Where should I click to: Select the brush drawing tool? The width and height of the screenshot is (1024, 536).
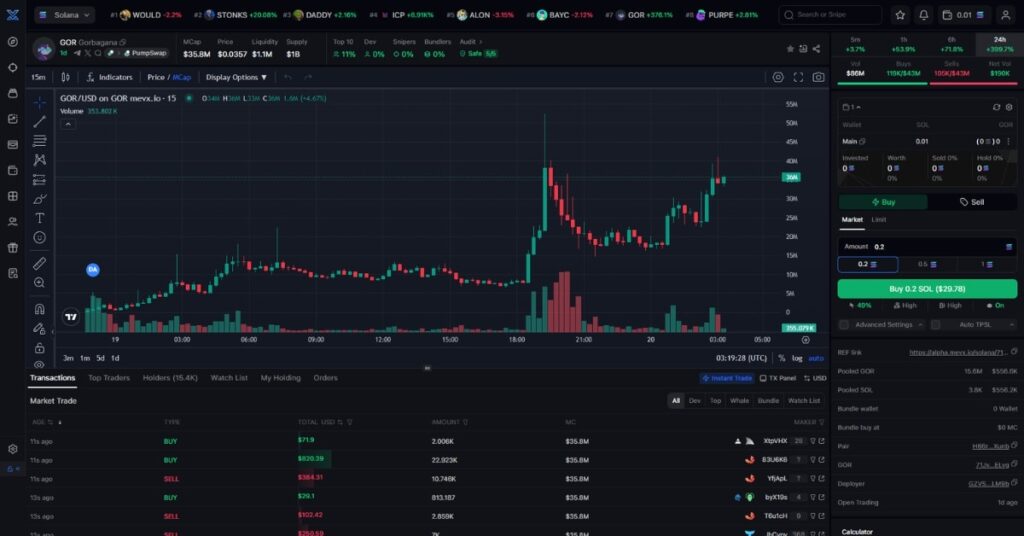40,199
